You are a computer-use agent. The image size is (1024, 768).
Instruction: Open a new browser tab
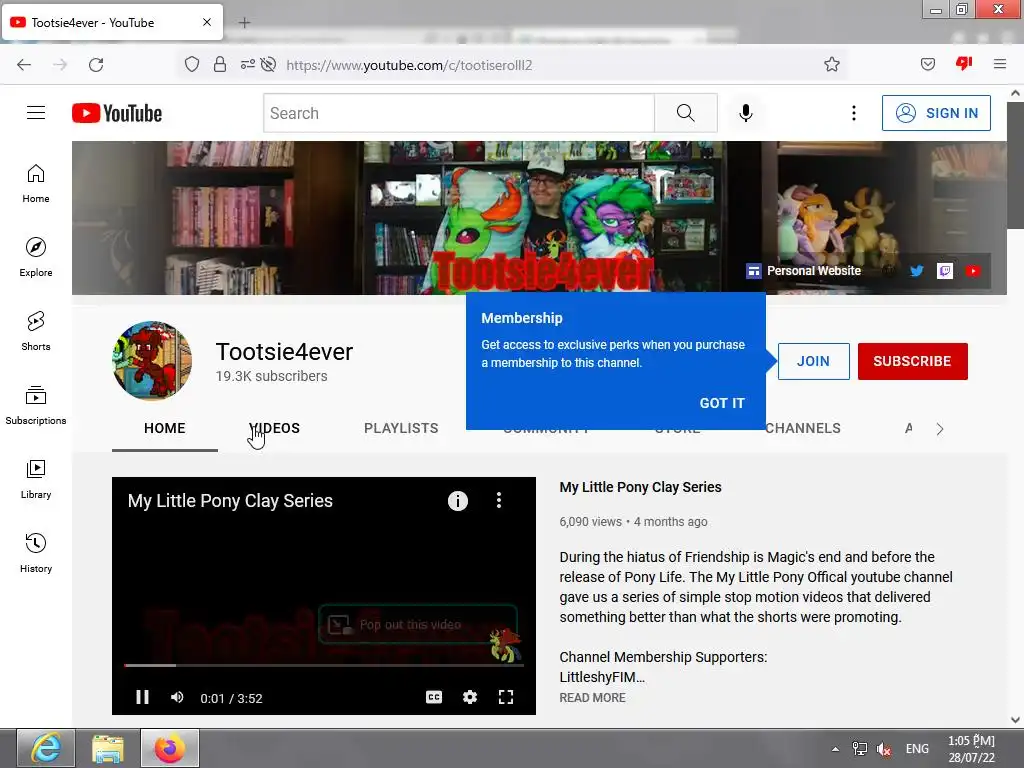(244, 23)
